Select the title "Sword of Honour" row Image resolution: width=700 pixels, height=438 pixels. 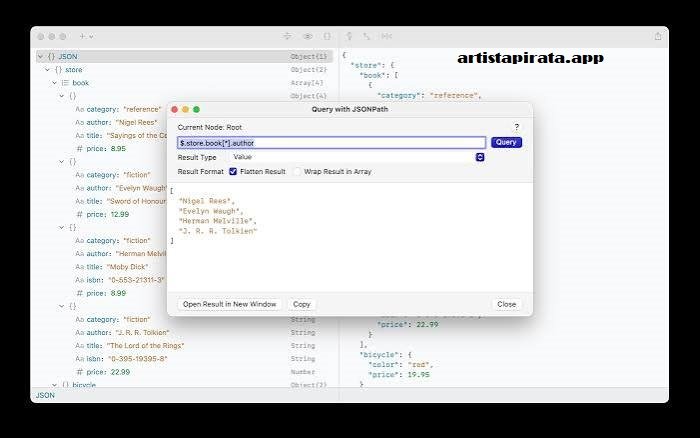(121, 201)
